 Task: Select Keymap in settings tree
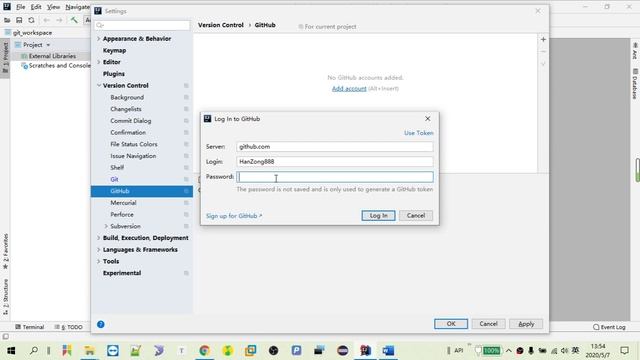[x=114, y=51]
